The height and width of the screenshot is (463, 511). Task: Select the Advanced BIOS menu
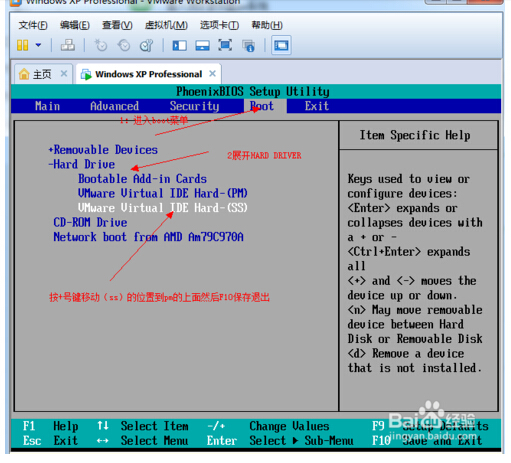click(x=114, y=106)
